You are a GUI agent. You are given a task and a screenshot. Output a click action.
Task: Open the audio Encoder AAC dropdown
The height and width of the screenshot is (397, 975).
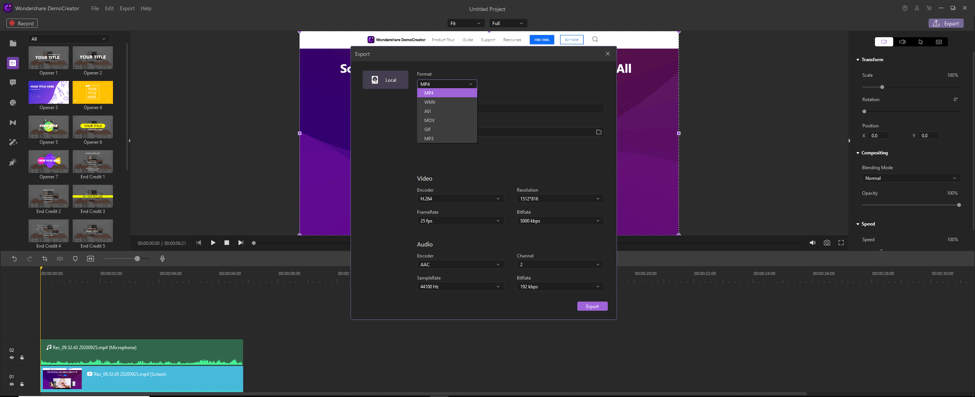pos(460,264)
